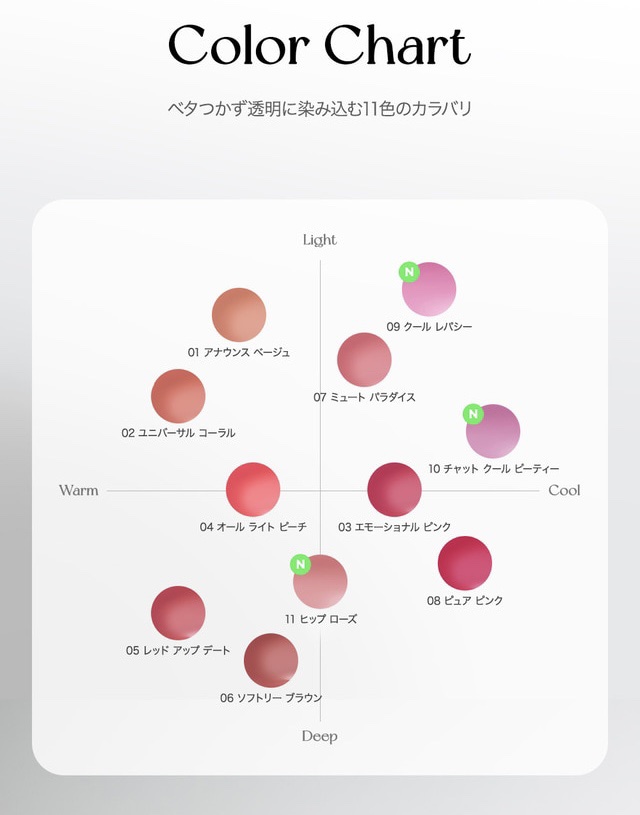Select the 04 オール ライト ピーチ color circle
The width and height of the screenshot is (640, 815).
click(x=253, y=489)
